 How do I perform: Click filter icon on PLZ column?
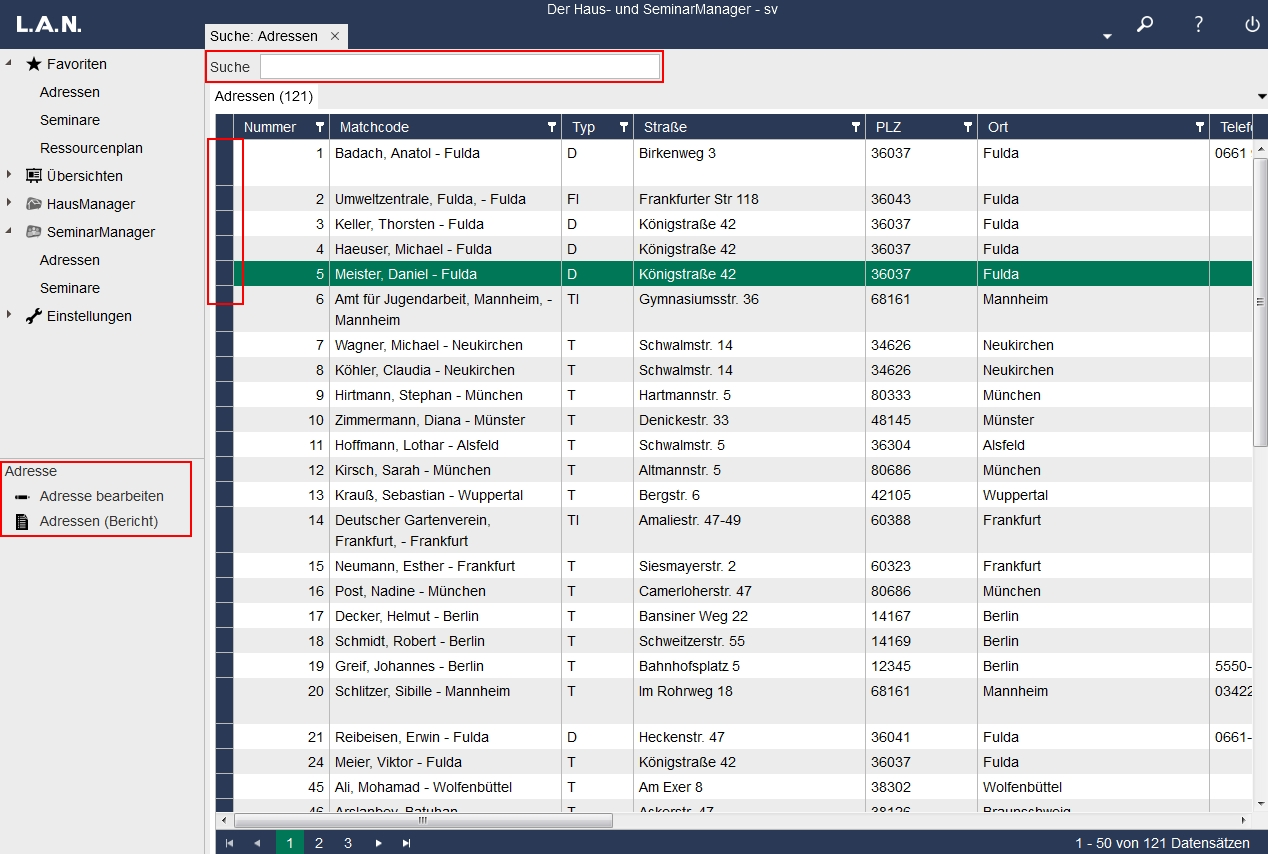click(x=967, y=127)
